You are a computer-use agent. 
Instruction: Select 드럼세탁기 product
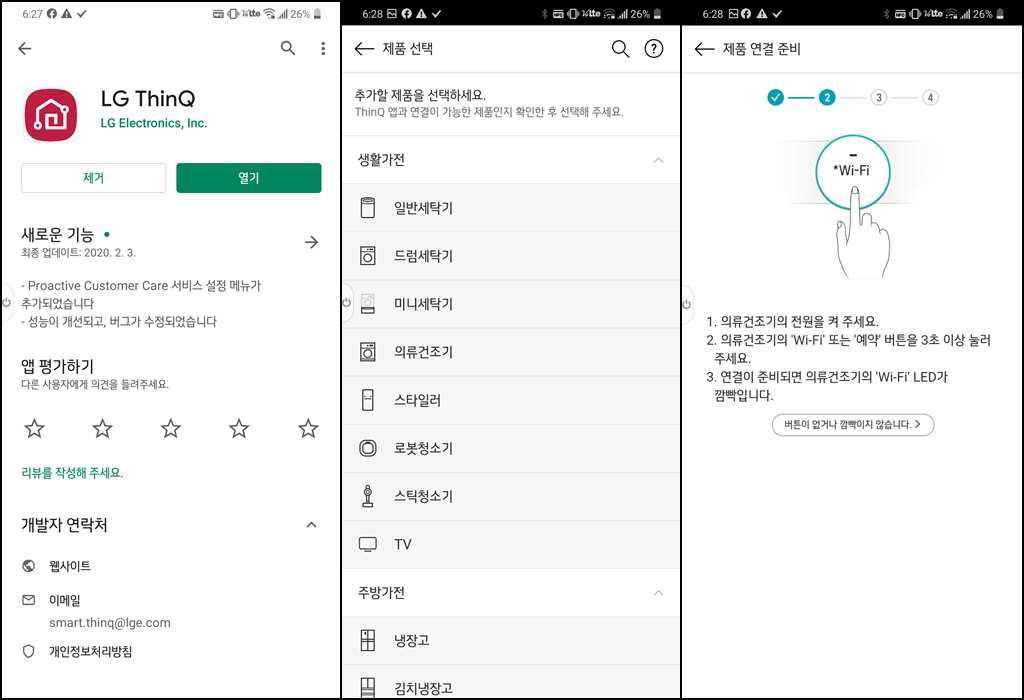[511, 256]
